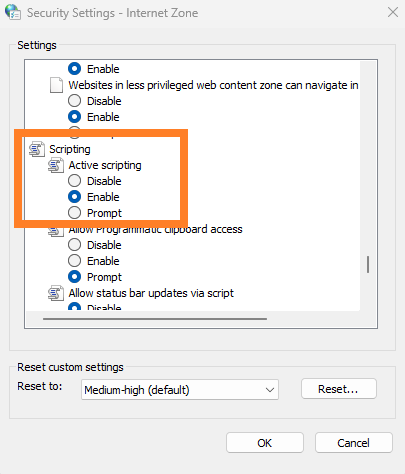Click the page icon beside Websites in less privileged zone

click(56, 85)
